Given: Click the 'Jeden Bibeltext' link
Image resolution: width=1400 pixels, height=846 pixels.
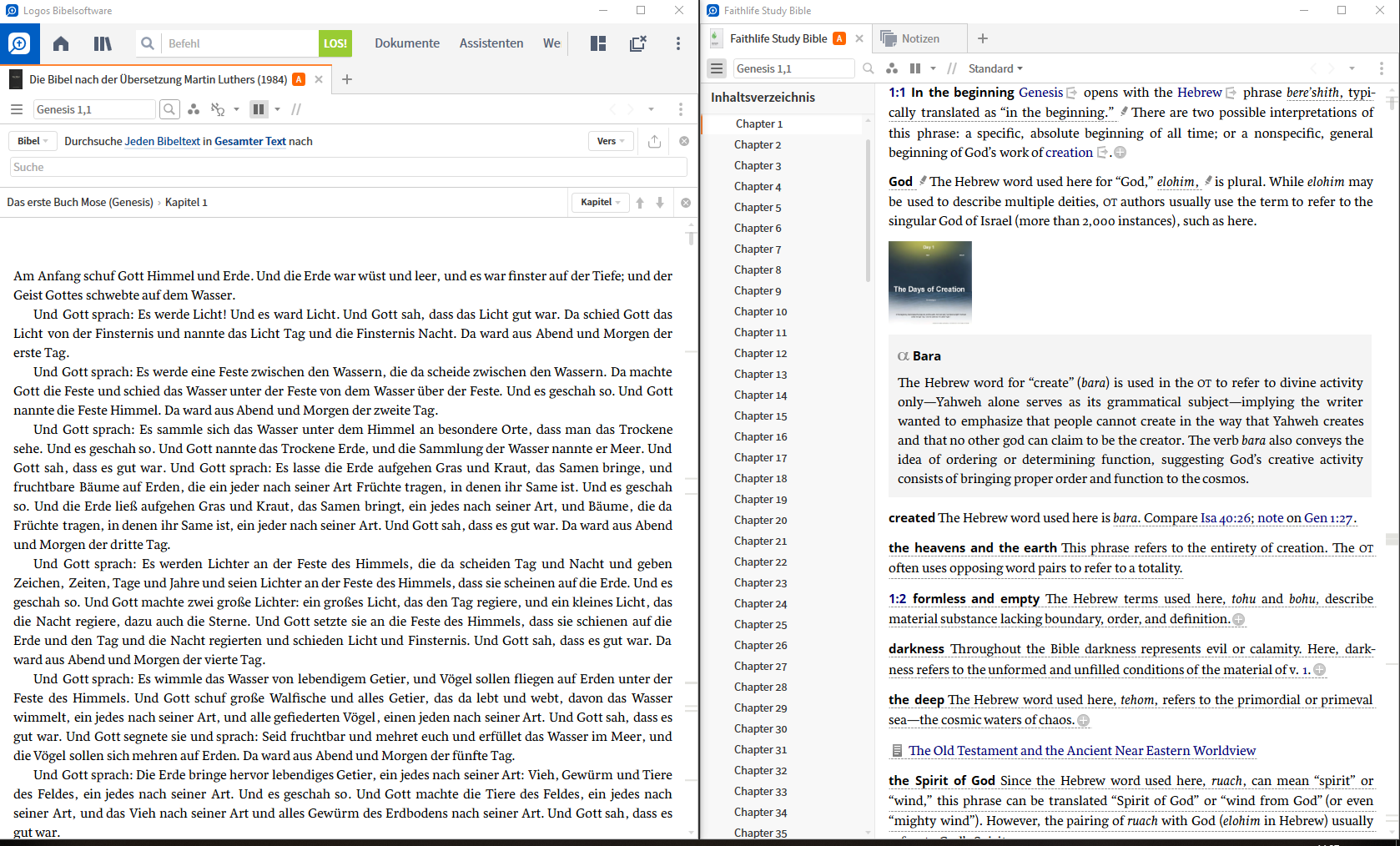Looking at the screenshot, I should click(x=162, y=141).
